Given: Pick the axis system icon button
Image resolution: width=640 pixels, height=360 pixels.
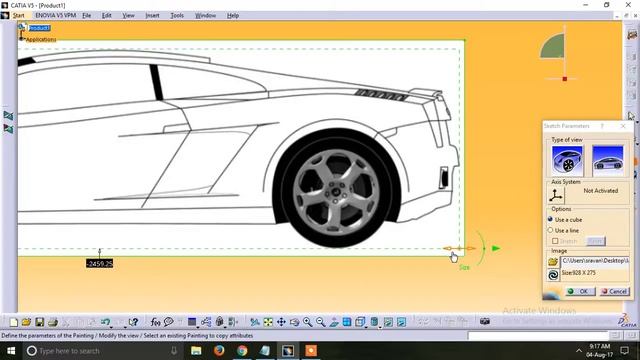Looking at the screenshot, I should 556,196.
